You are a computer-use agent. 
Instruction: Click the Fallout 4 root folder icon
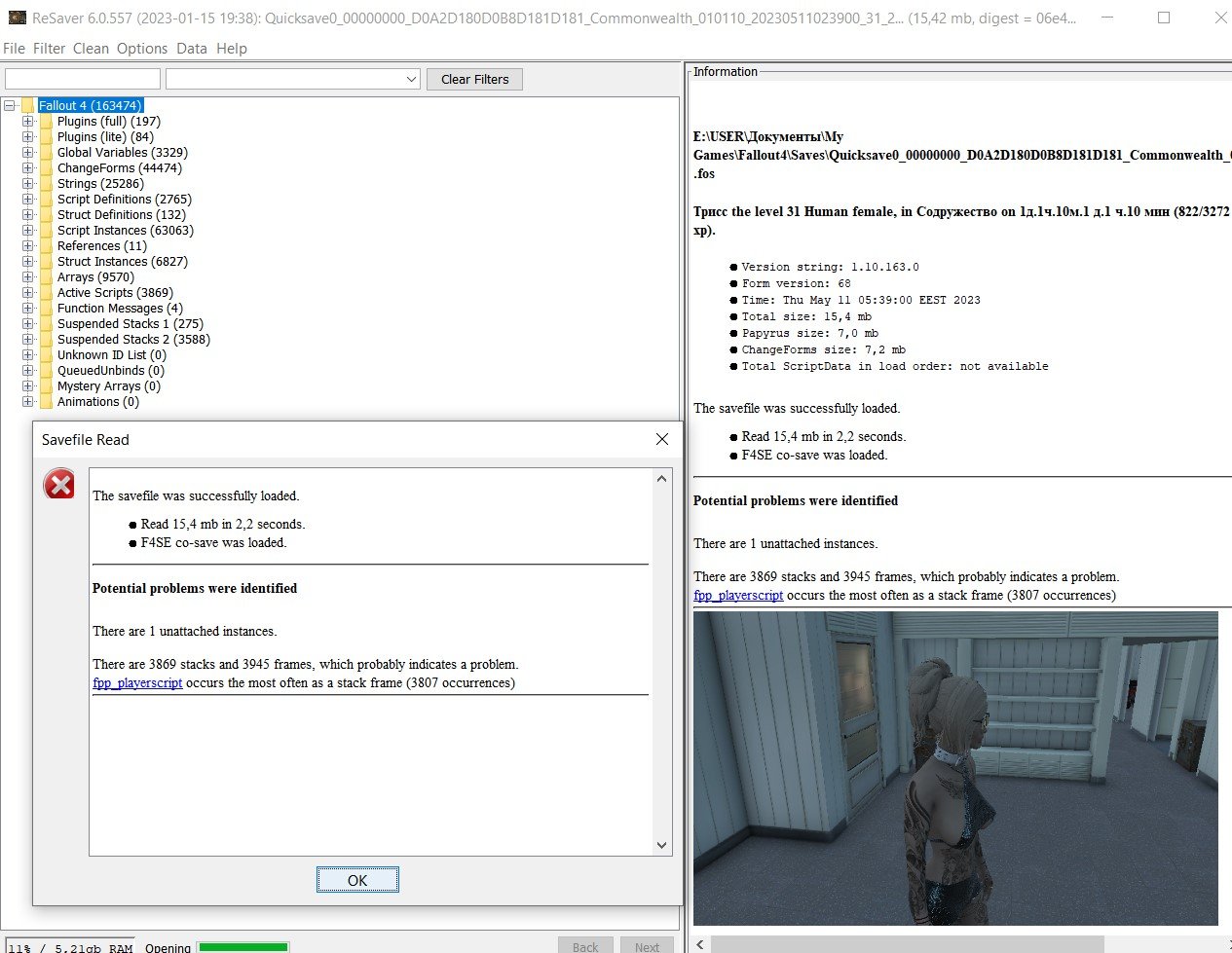(28, 105)
